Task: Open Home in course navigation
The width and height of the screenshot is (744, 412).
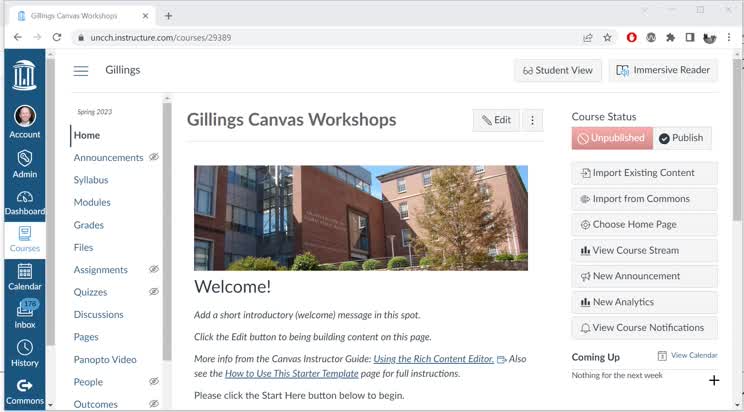Action: 87,135
